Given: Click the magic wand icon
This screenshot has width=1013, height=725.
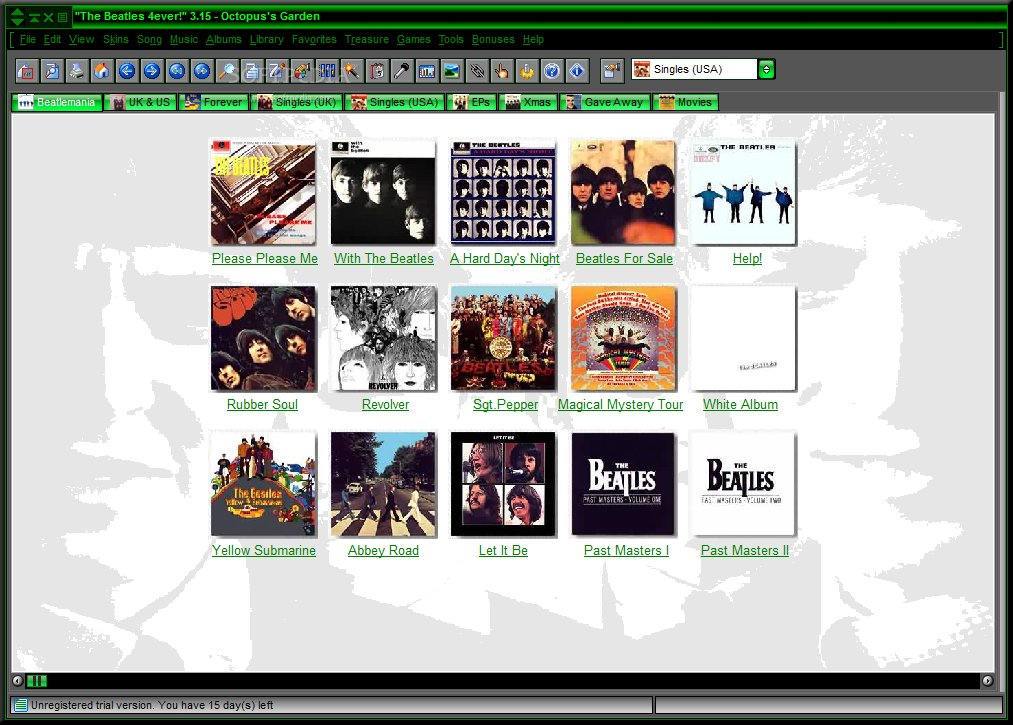Looking at the screenshot, I should click(x=351, y=70).
